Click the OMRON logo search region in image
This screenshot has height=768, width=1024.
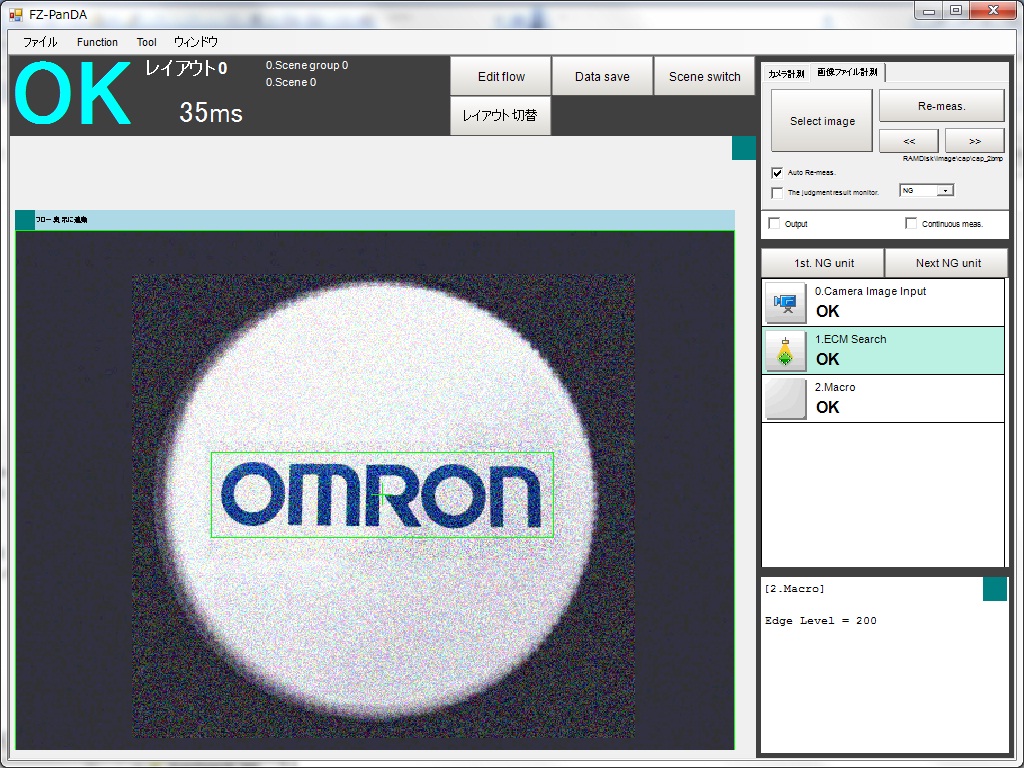(382, 495)
